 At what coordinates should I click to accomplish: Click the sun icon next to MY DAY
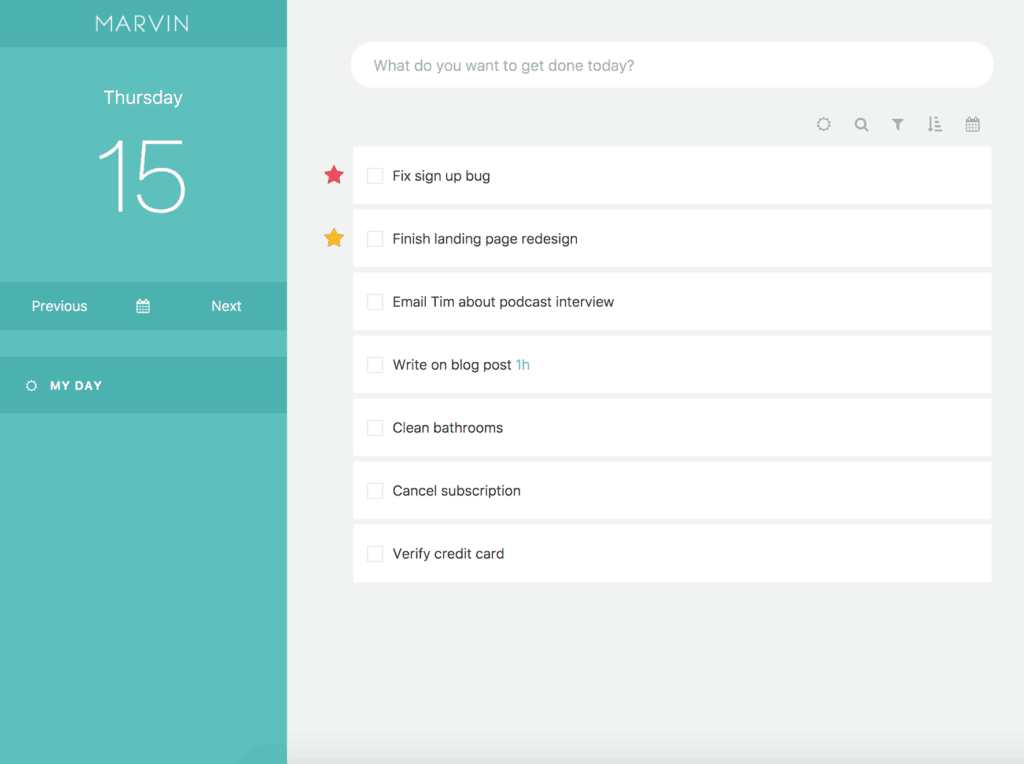click(31, 385)
